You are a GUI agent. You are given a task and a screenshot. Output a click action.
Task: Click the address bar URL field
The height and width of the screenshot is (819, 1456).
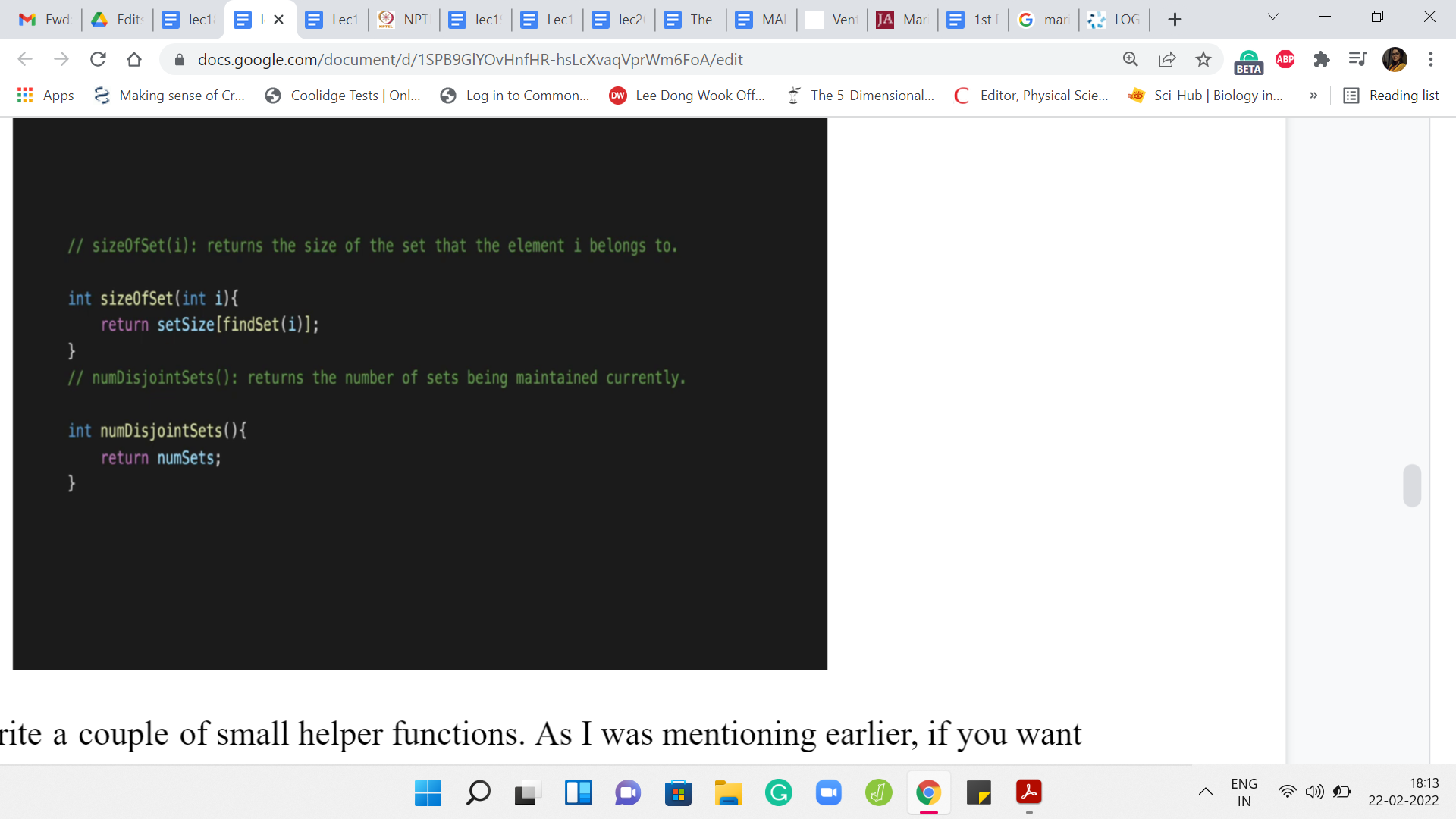[470, 59]
